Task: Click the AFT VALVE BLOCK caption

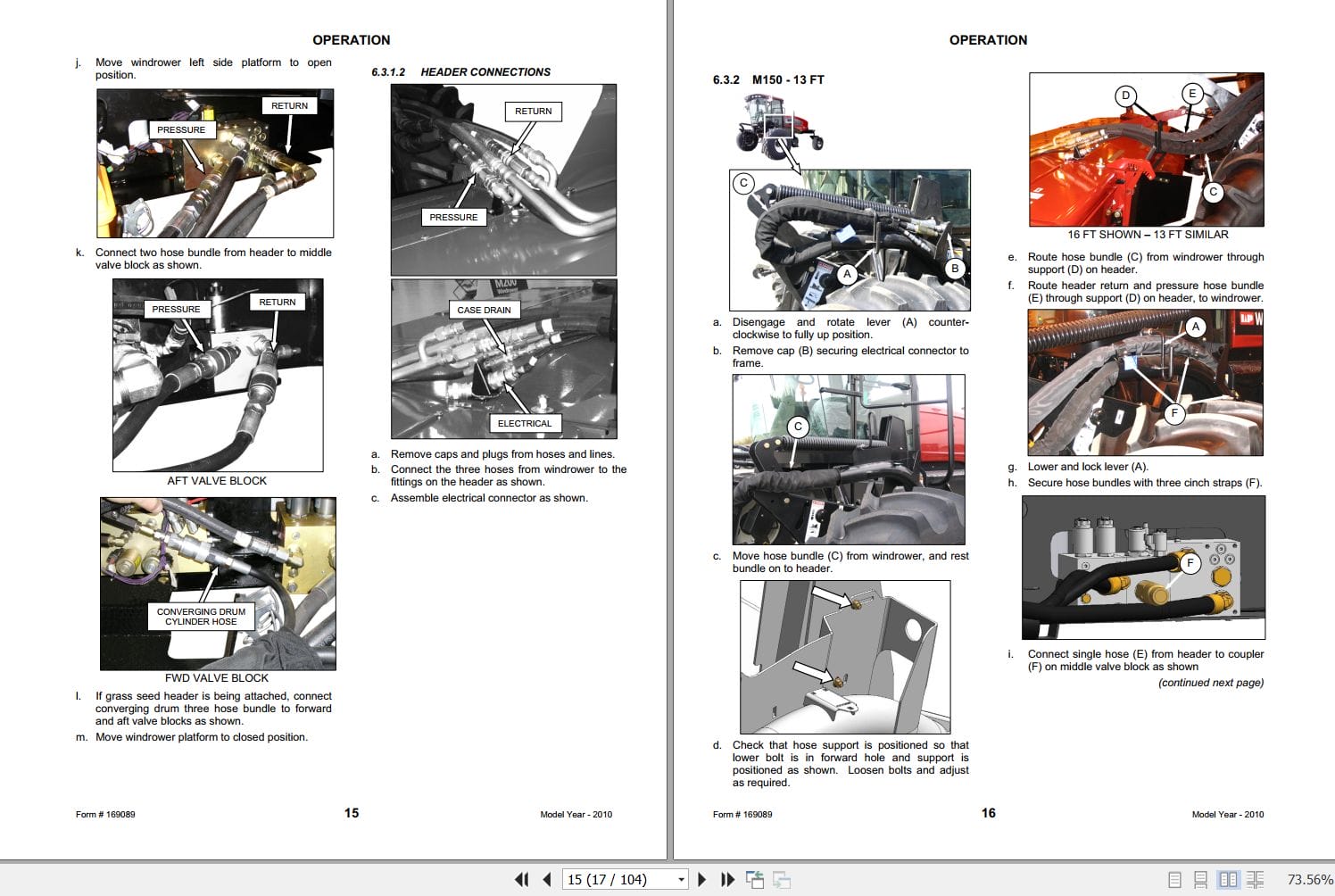Action: [x=217, y=481]
